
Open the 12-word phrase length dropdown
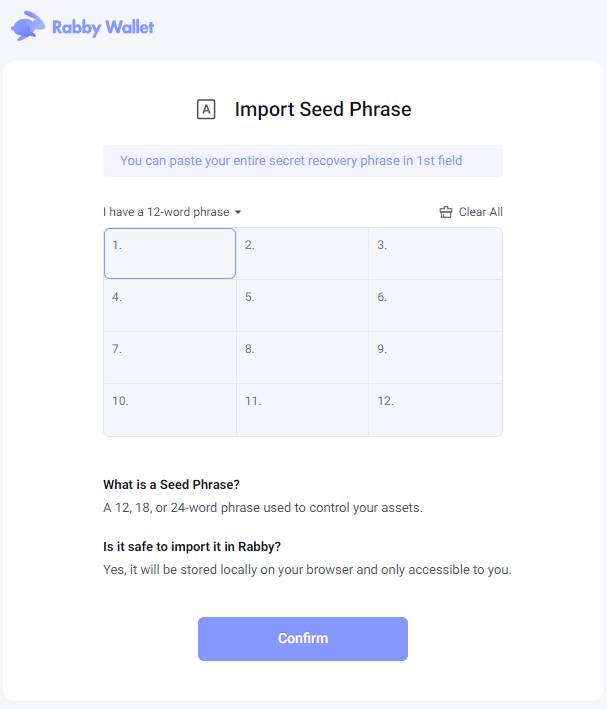pyautogui.click(x=166, y=212)
